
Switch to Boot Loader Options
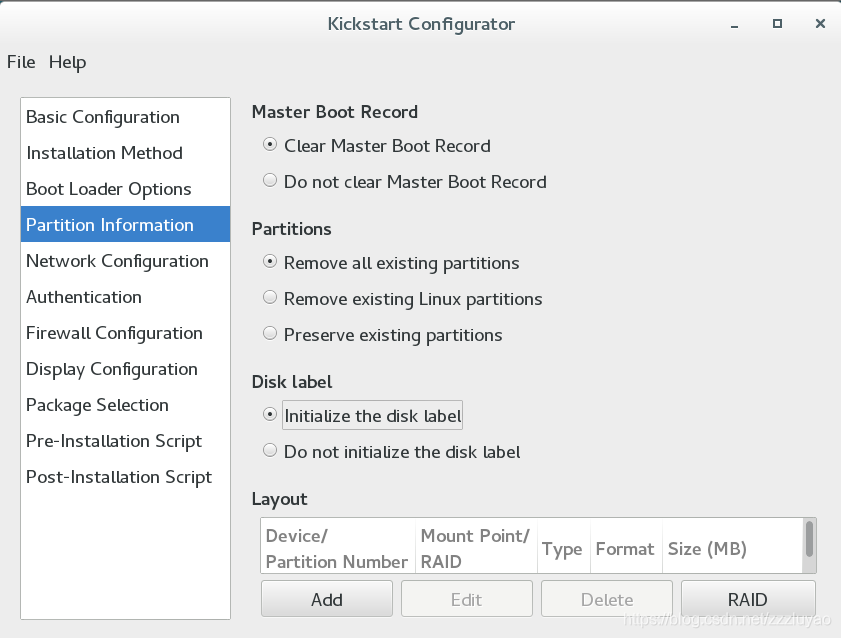(x=126, y=189)
